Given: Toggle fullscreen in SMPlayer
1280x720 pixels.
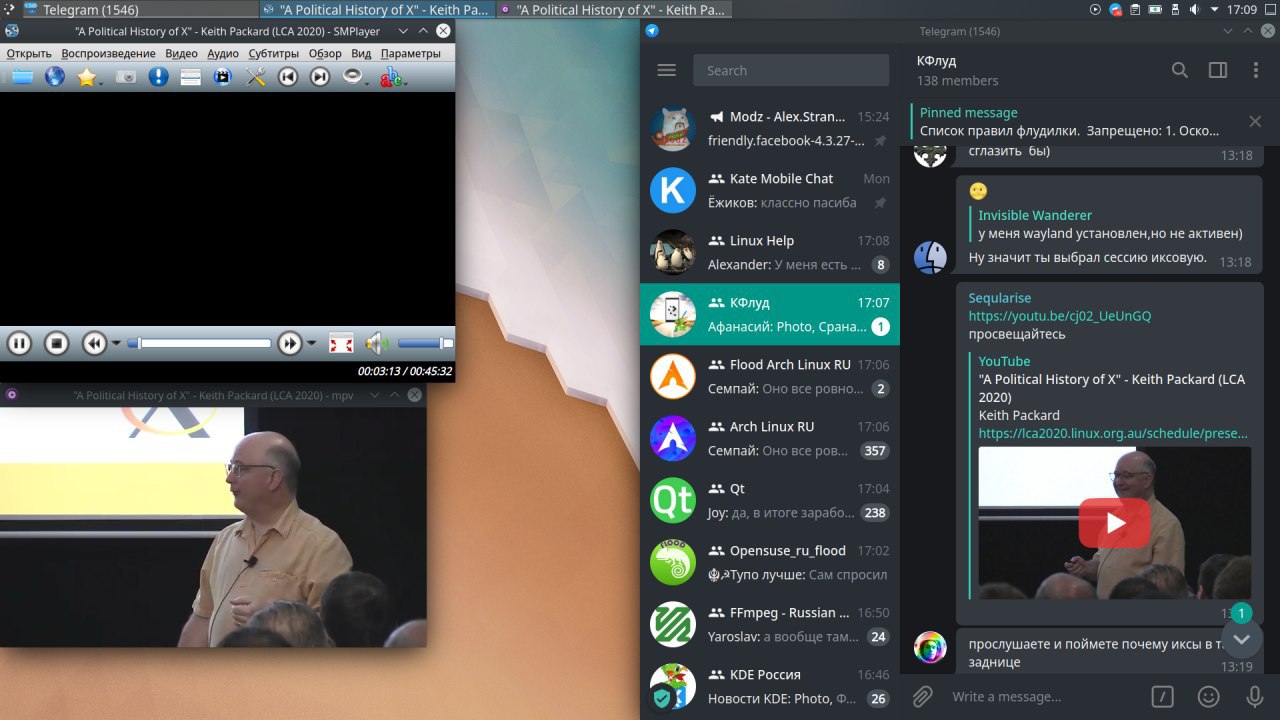Looking at the screenshot, I should click(x=341, y=344).
